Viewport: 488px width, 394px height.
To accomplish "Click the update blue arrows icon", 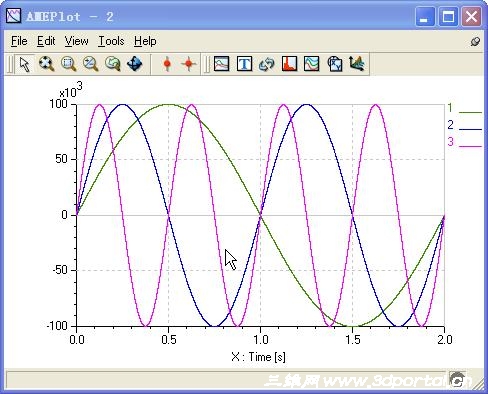I will pos(267,64).
